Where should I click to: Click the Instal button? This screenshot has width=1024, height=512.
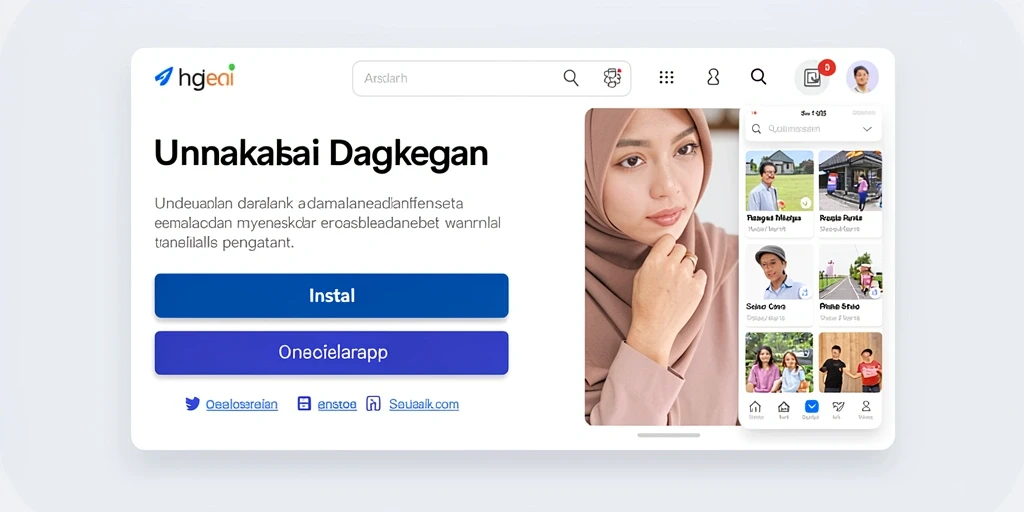coord(331,296)
